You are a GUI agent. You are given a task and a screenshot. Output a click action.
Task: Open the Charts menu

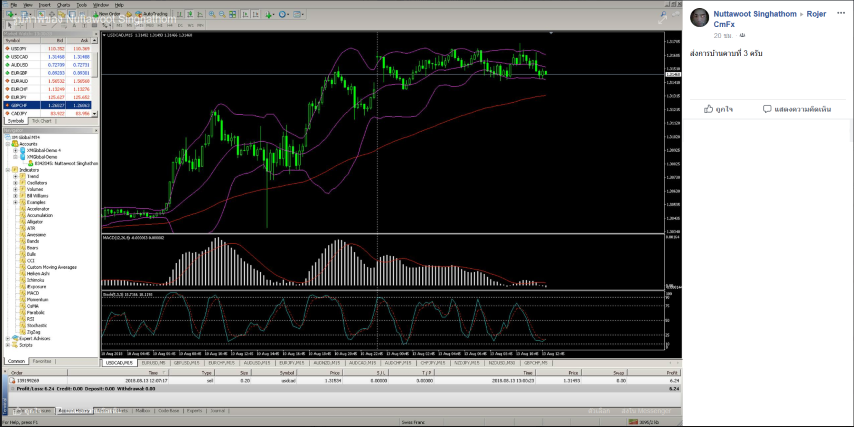(x=63, y=5)
